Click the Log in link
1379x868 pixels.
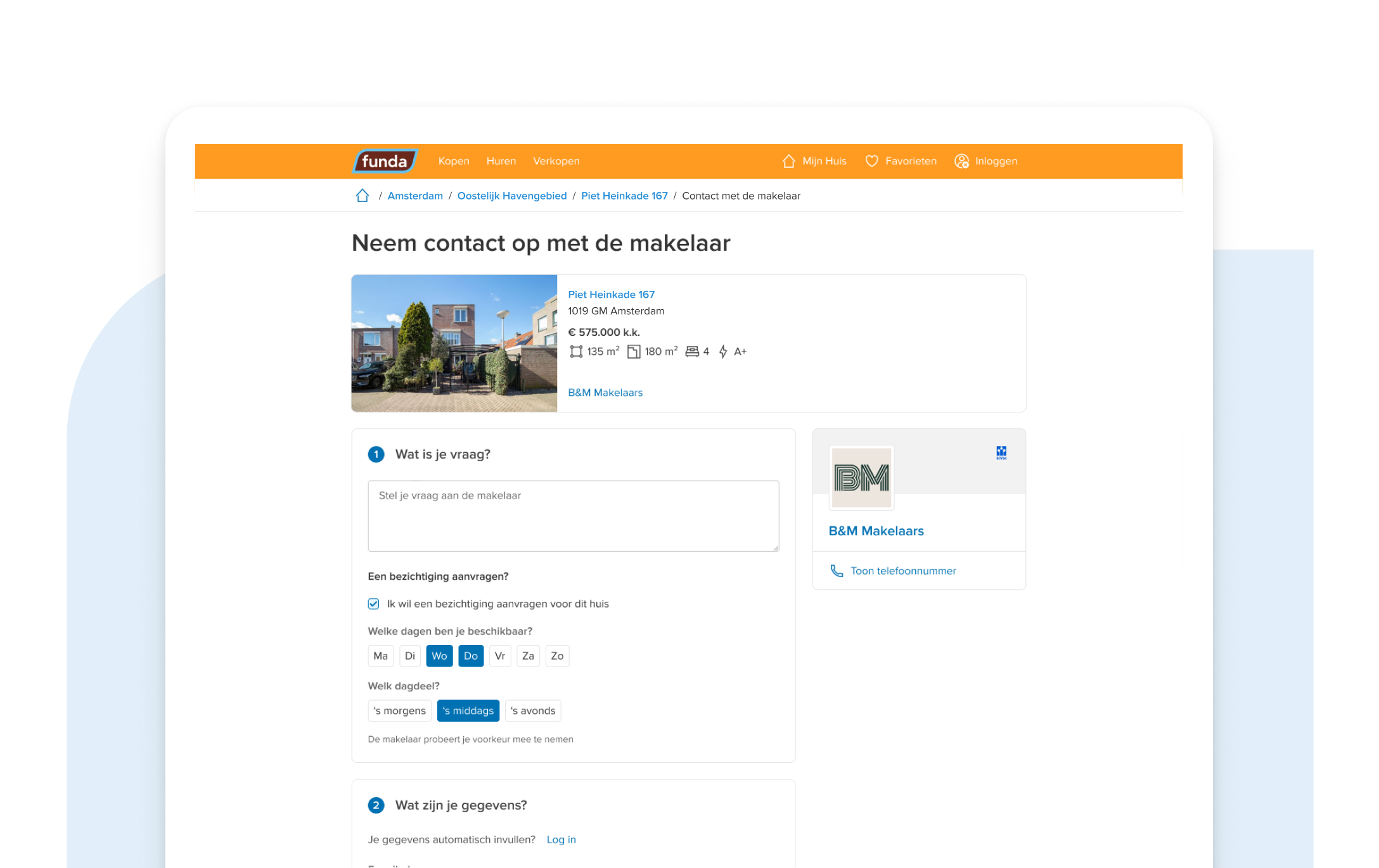(x=561, y=839)
